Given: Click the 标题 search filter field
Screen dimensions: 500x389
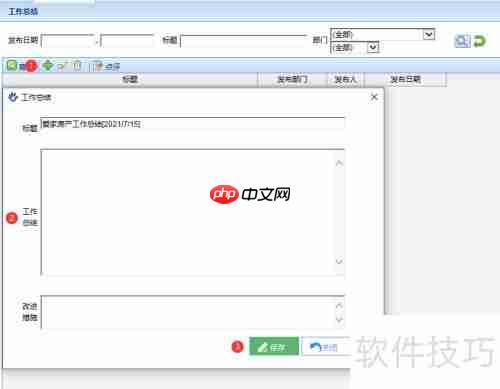Looking at the screenshot, I should point(243,41).
